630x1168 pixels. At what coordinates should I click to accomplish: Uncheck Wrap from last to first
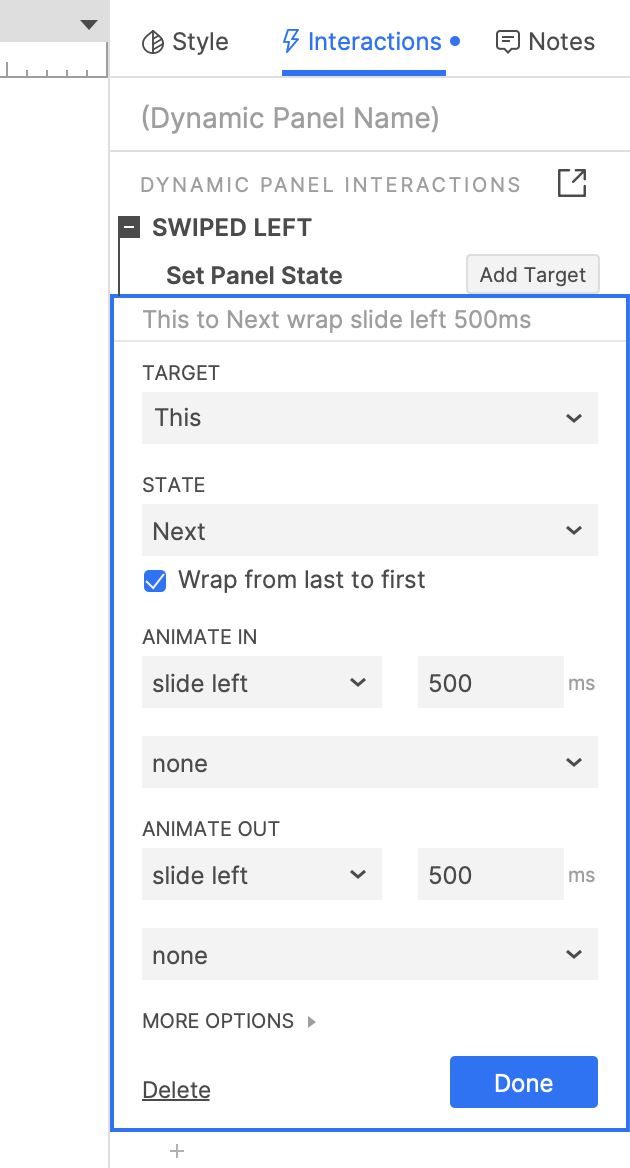[x=155, y=581]
